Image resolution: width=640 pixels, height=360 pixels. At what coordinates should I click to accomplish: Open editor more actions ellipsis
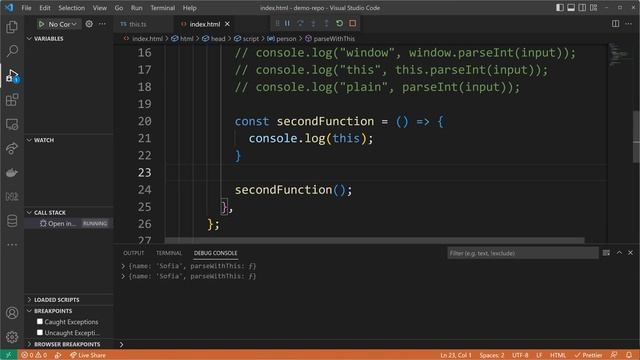pos(629,24)
